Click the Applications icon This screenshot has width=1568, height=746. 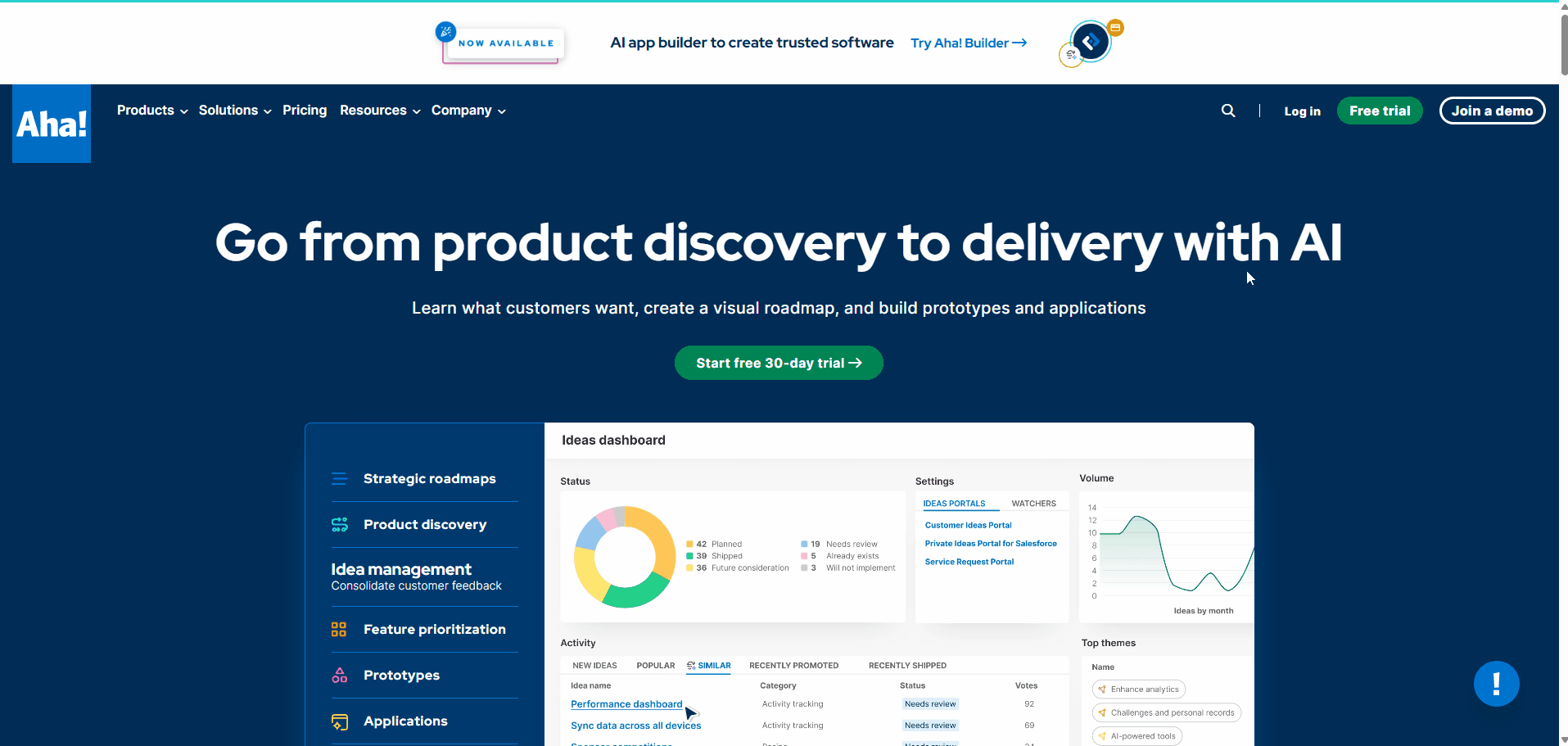click(339, 721)
